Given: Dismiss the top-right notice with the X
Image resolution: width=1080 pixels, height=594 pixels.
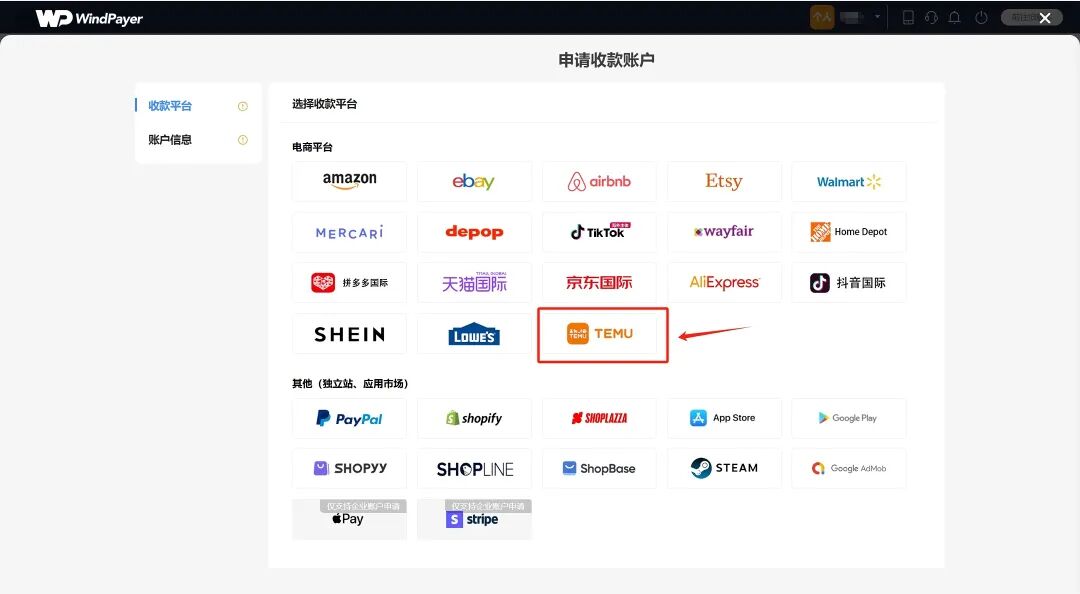Looking at the screenshot, I should point(1046,17).
